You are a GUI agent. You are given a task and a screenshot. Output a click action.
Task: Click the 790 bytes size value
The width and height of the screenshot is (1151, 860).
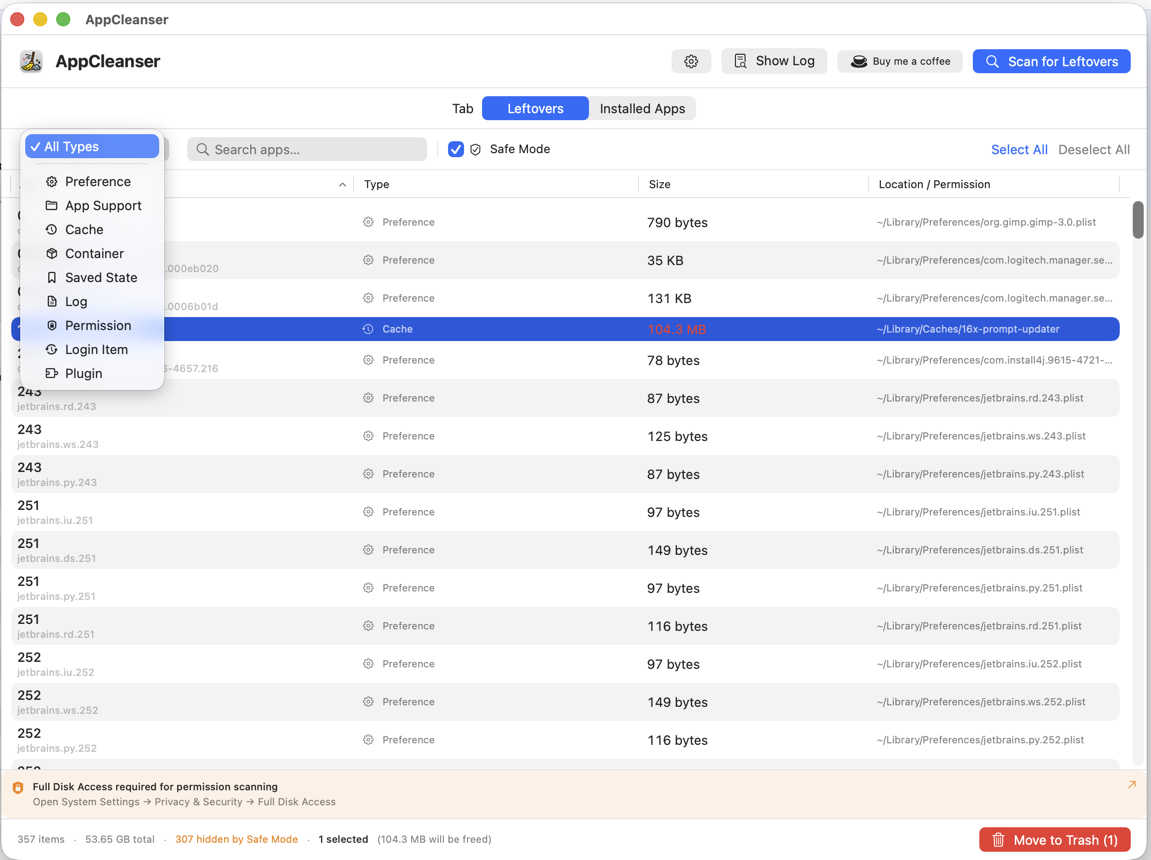(x=677, y=222)
